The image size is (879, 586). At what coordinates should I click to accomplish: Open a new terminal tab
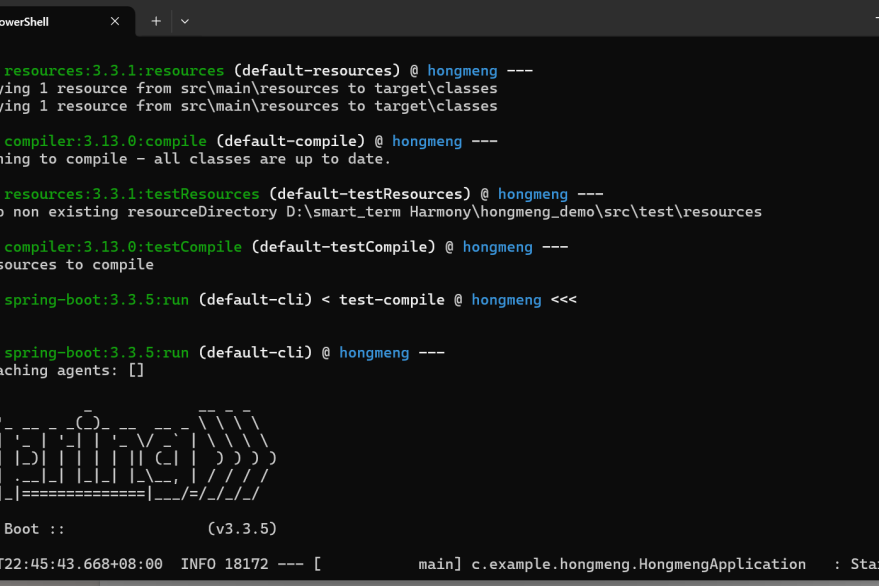[156, 21]
